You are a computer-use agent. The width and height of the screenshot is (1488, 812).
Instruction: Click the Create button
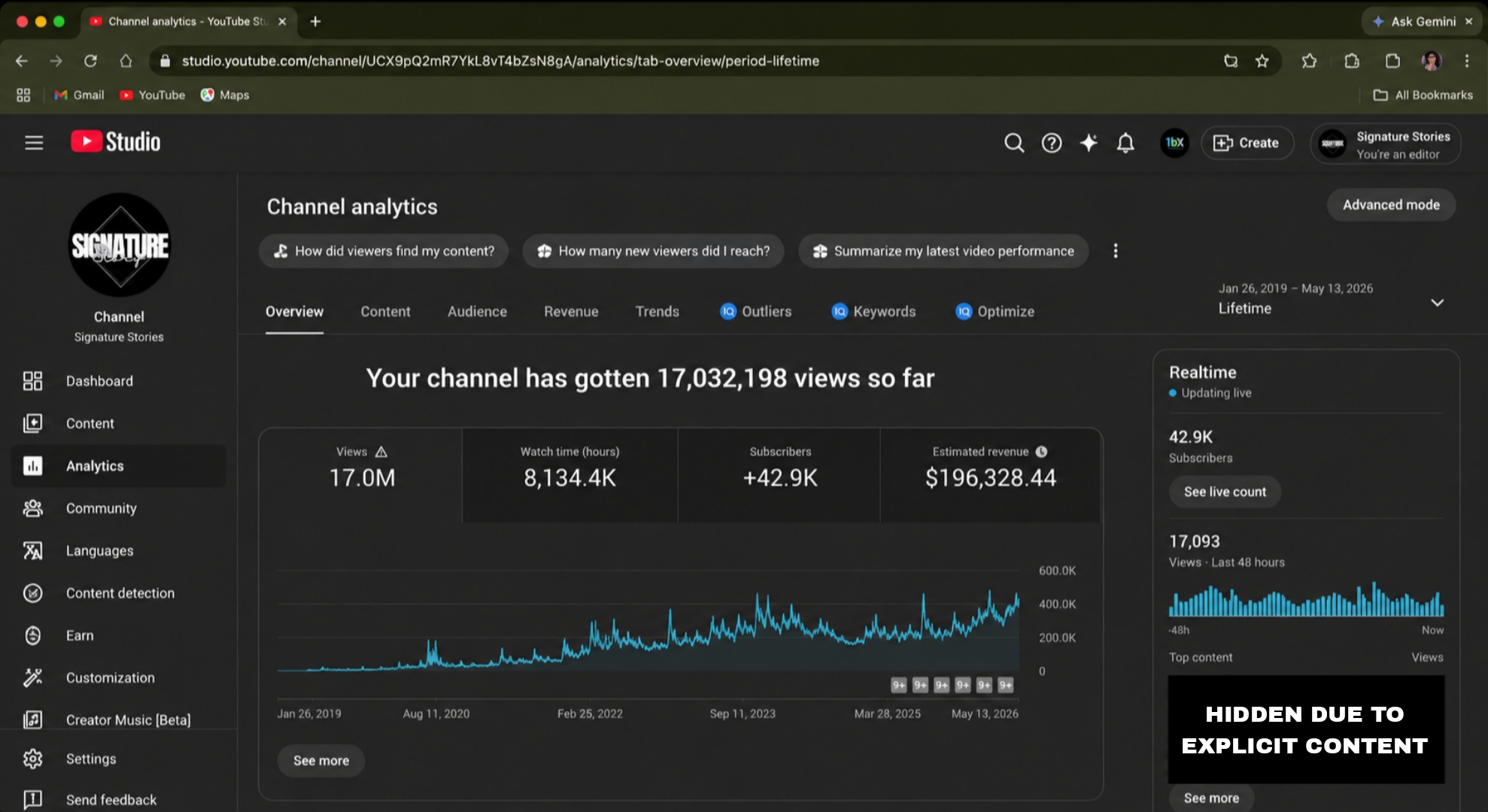[x=1247, y=143]
